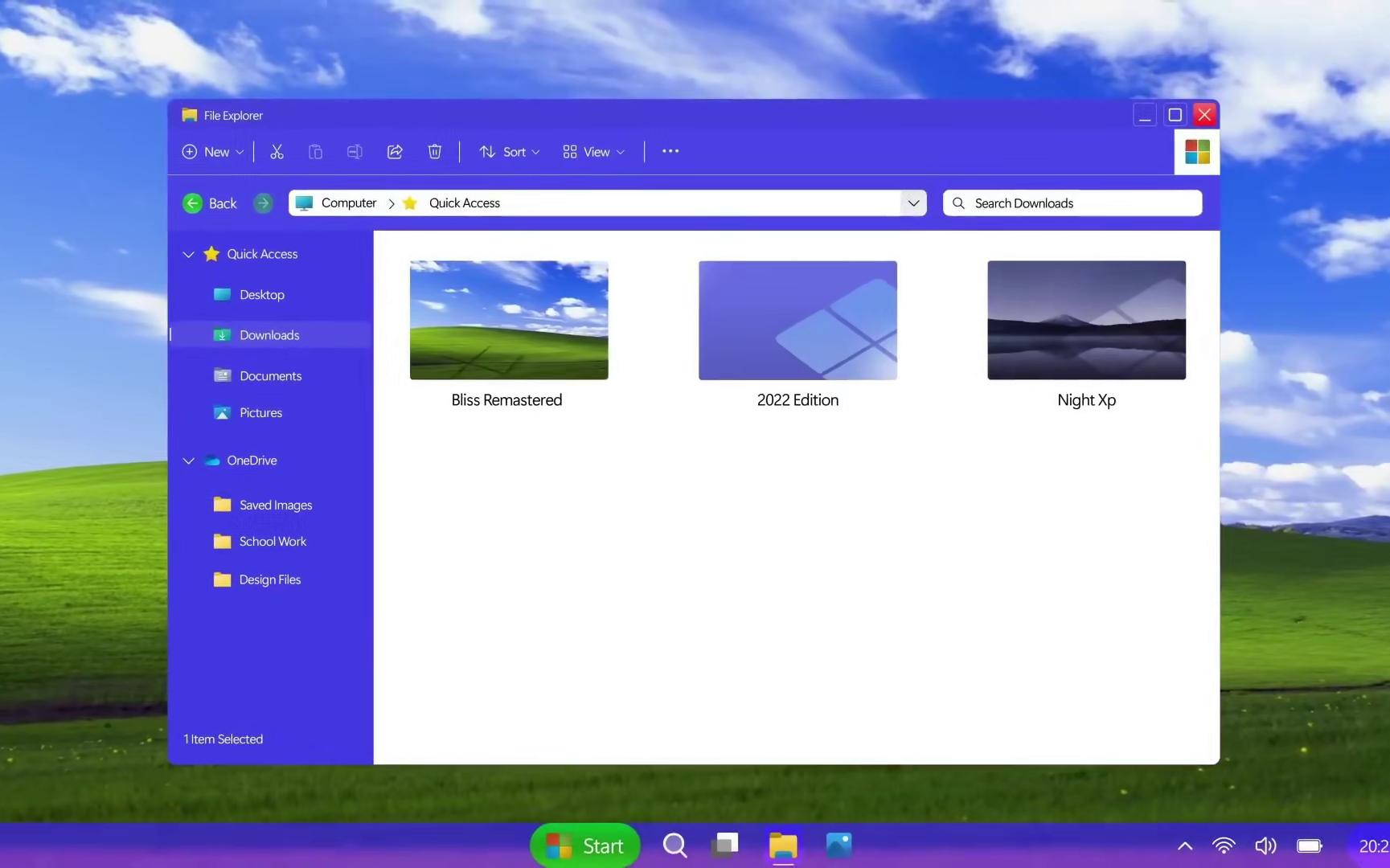1390x868 pixels.
Task: Click the Computer icon in address bar
Action: tap(304, 203)
